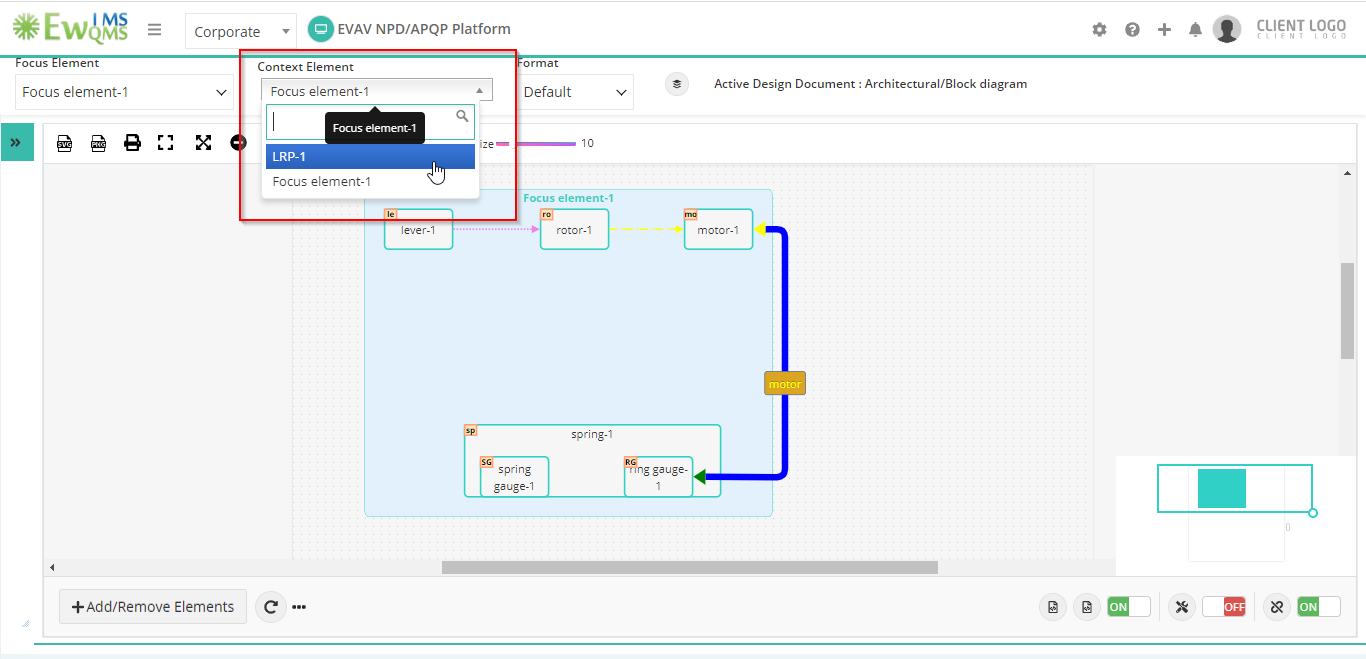
Task: Click the 'sp' tag on spring-1
Action: (x=470, y=430)
